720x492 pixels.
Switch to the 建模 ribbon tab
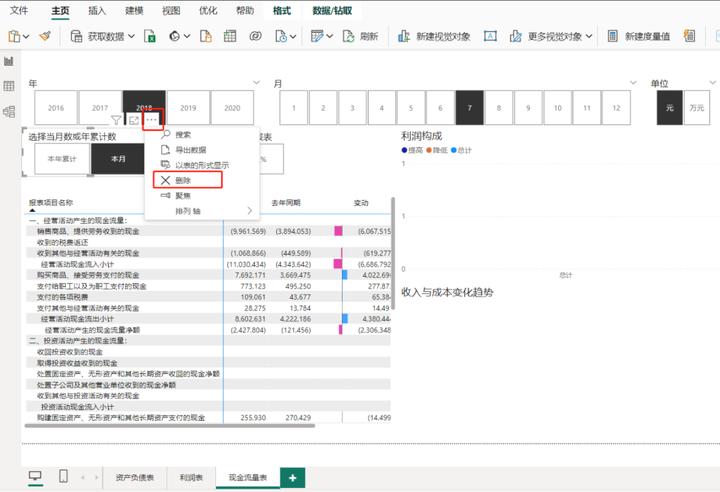(x=134, y=10)
